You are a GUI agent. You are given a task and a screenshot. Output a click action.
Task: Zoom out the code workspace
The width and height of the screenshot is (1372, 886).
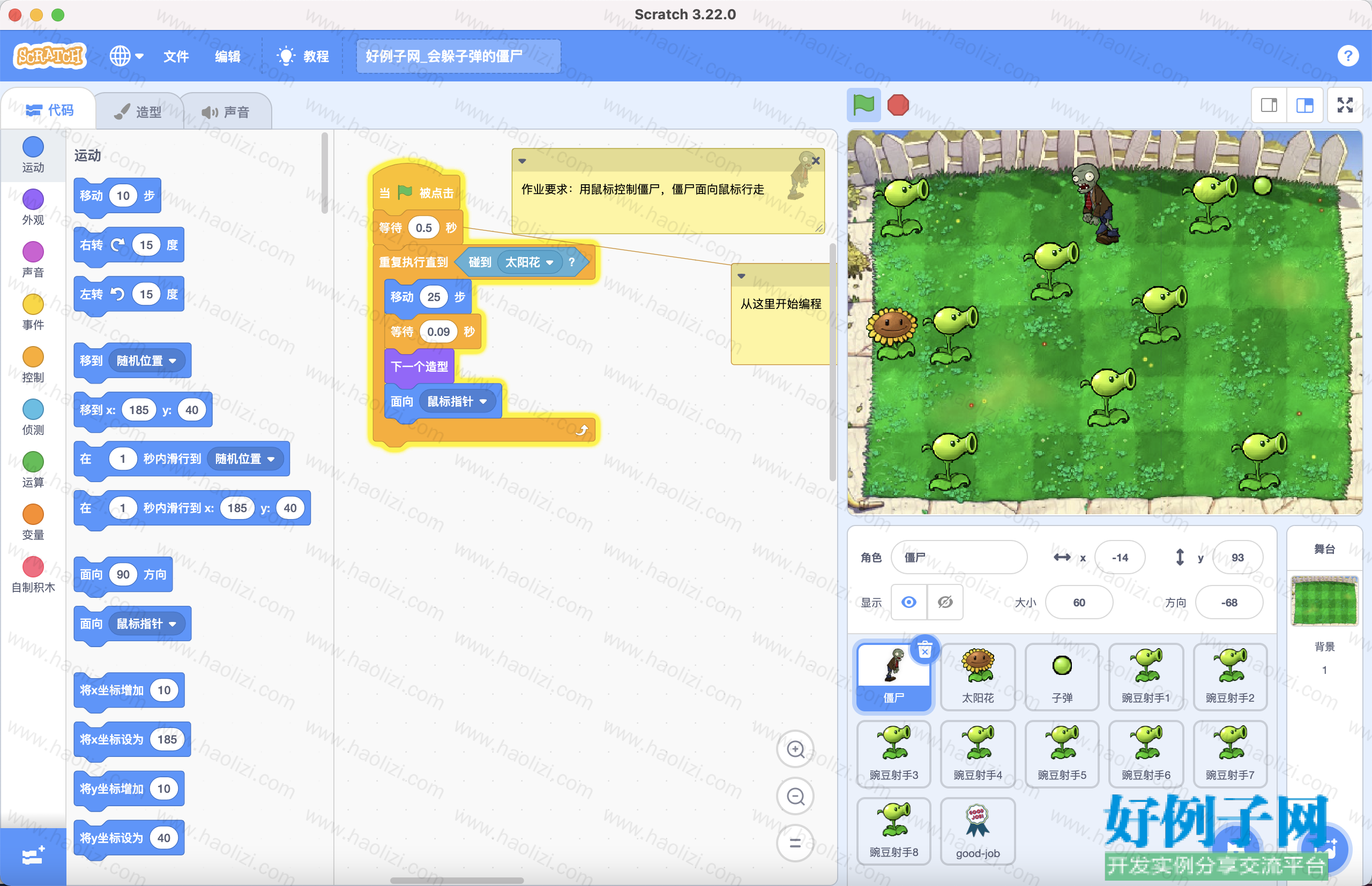pos(795,796)
